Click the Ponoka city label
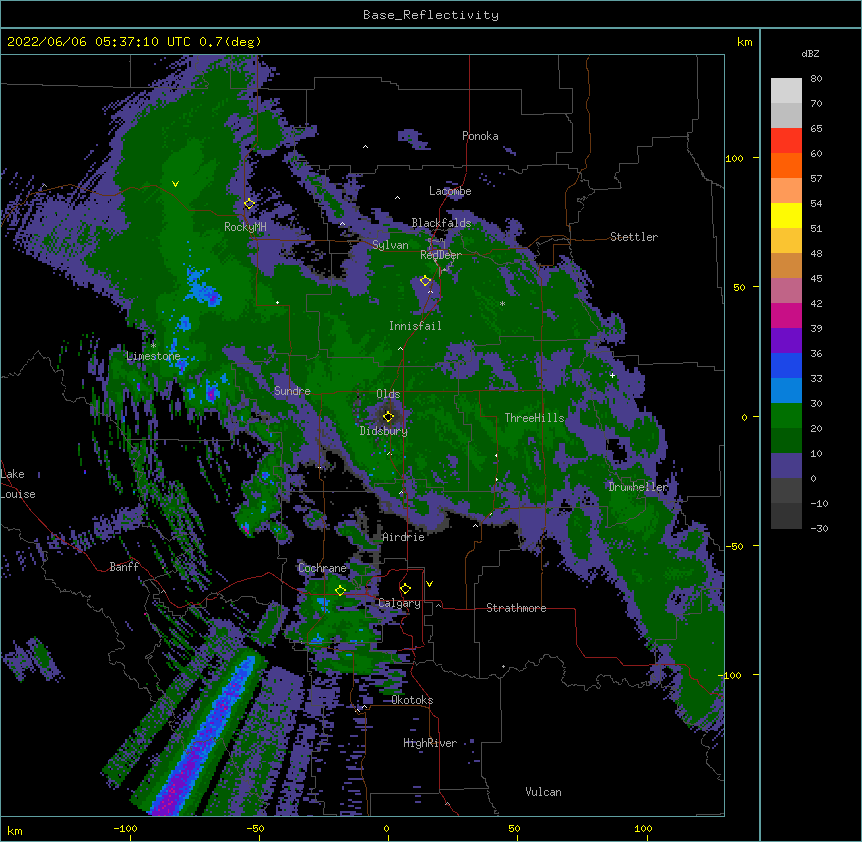Screen dimensions: 862x842 coord(480,136)
